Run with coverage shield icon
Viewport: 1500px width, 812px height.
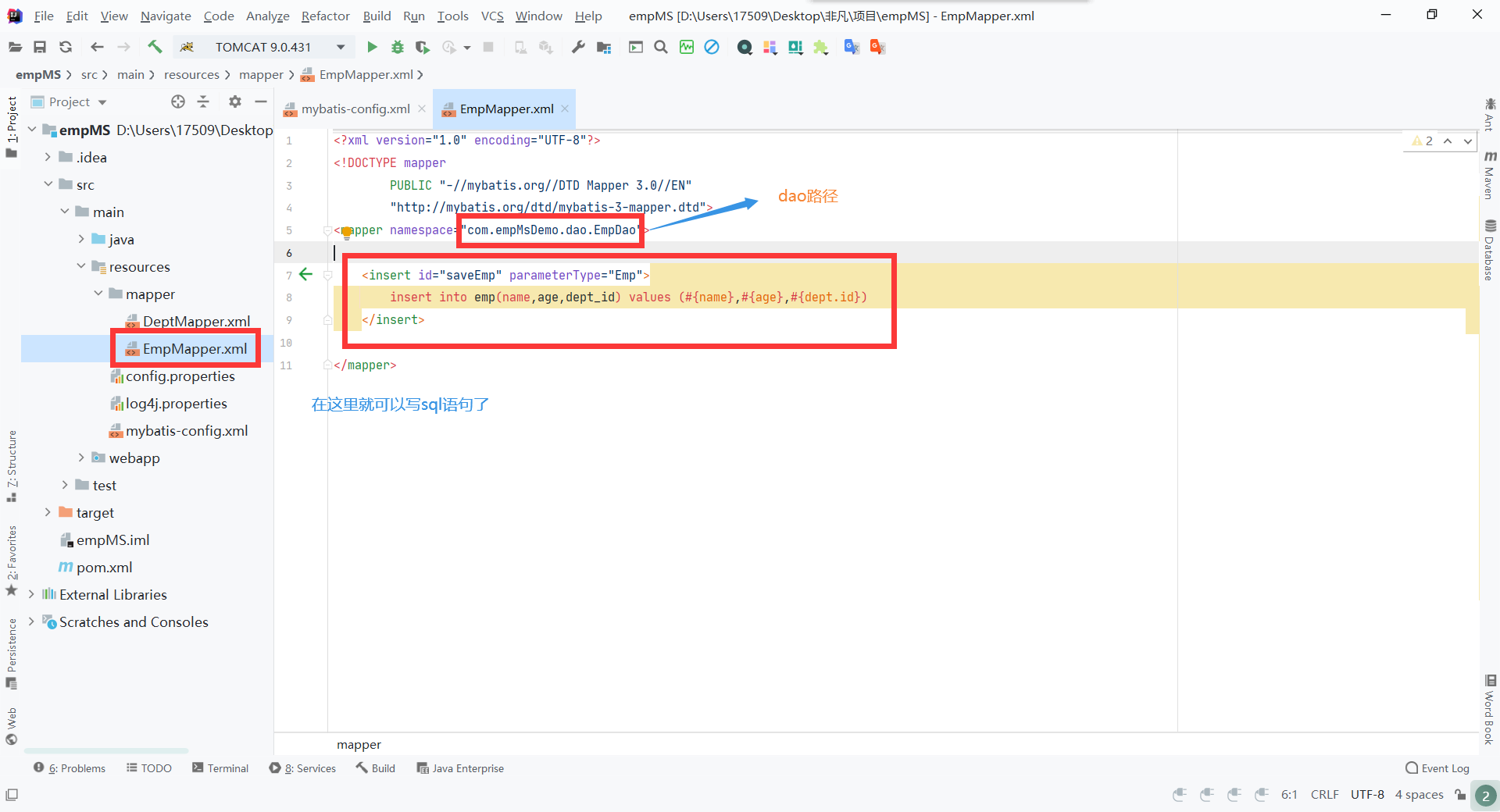[423, 48]
